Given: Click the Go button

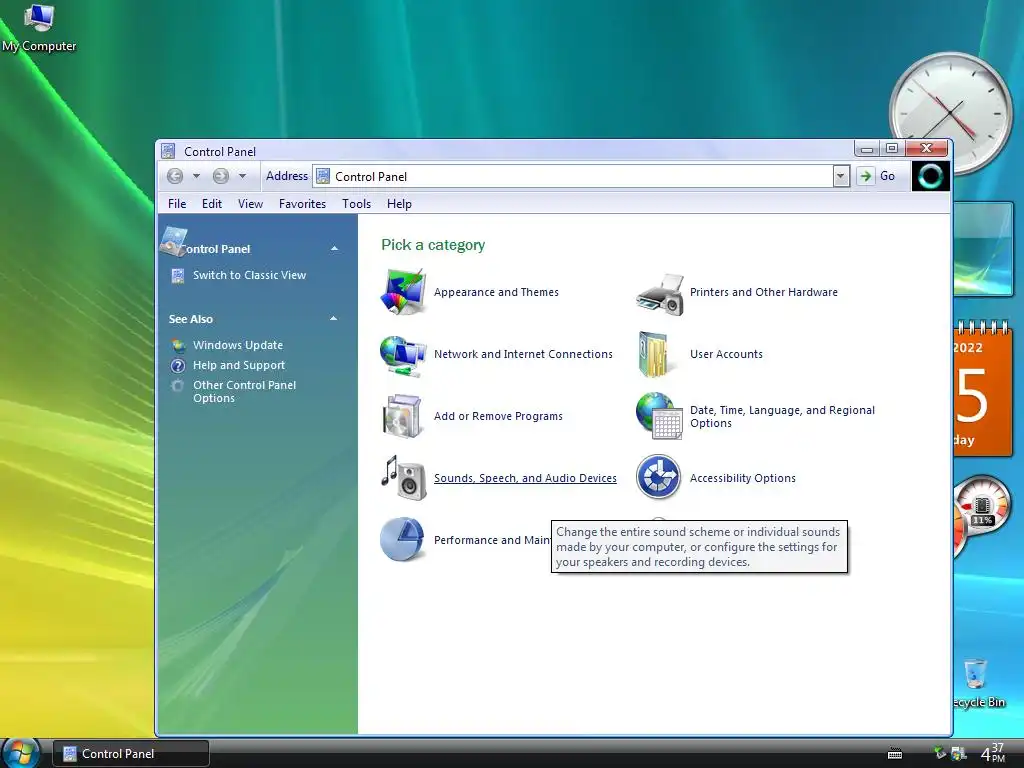Looking at the screenshot, I should pos(877,176).
